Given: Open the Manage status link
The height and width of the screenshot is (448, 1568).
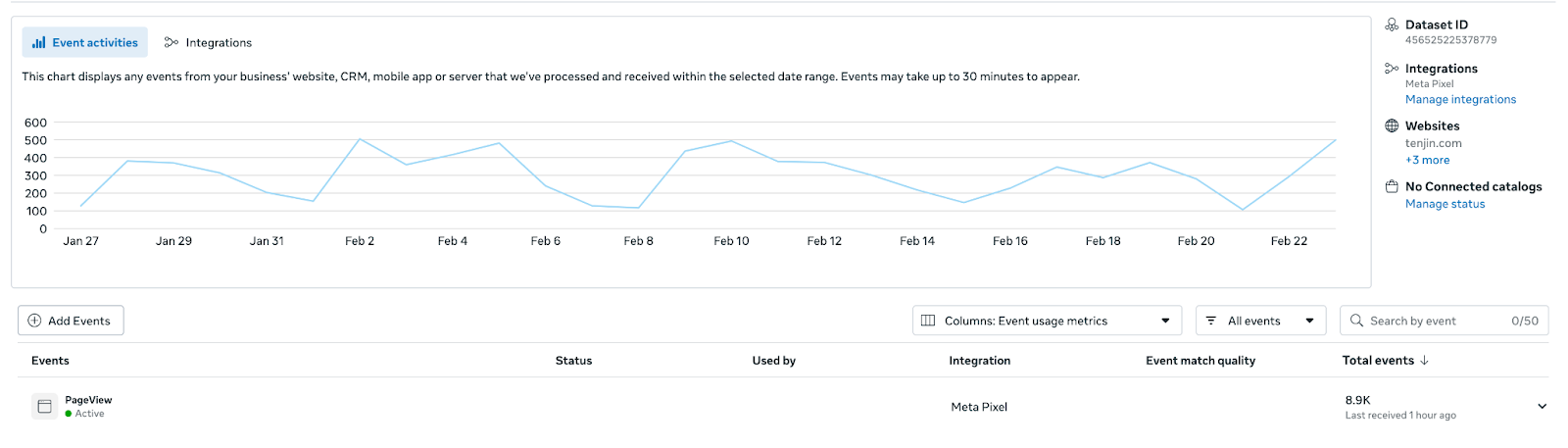Looking at the screenshot, I should pyautogui.click(x=1445, y=204).
